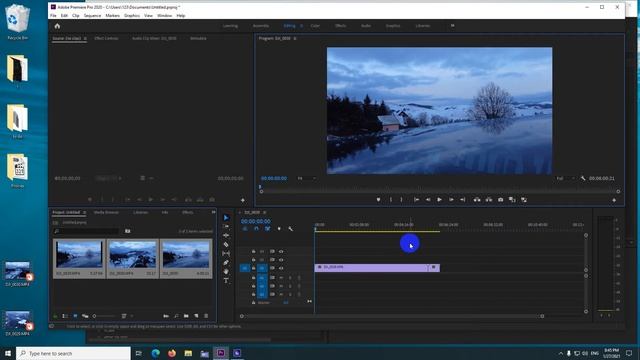Viewport: 640px width, 360px height.
Task: Toggle V1 source patching indicator
Action: pos(244,268)
